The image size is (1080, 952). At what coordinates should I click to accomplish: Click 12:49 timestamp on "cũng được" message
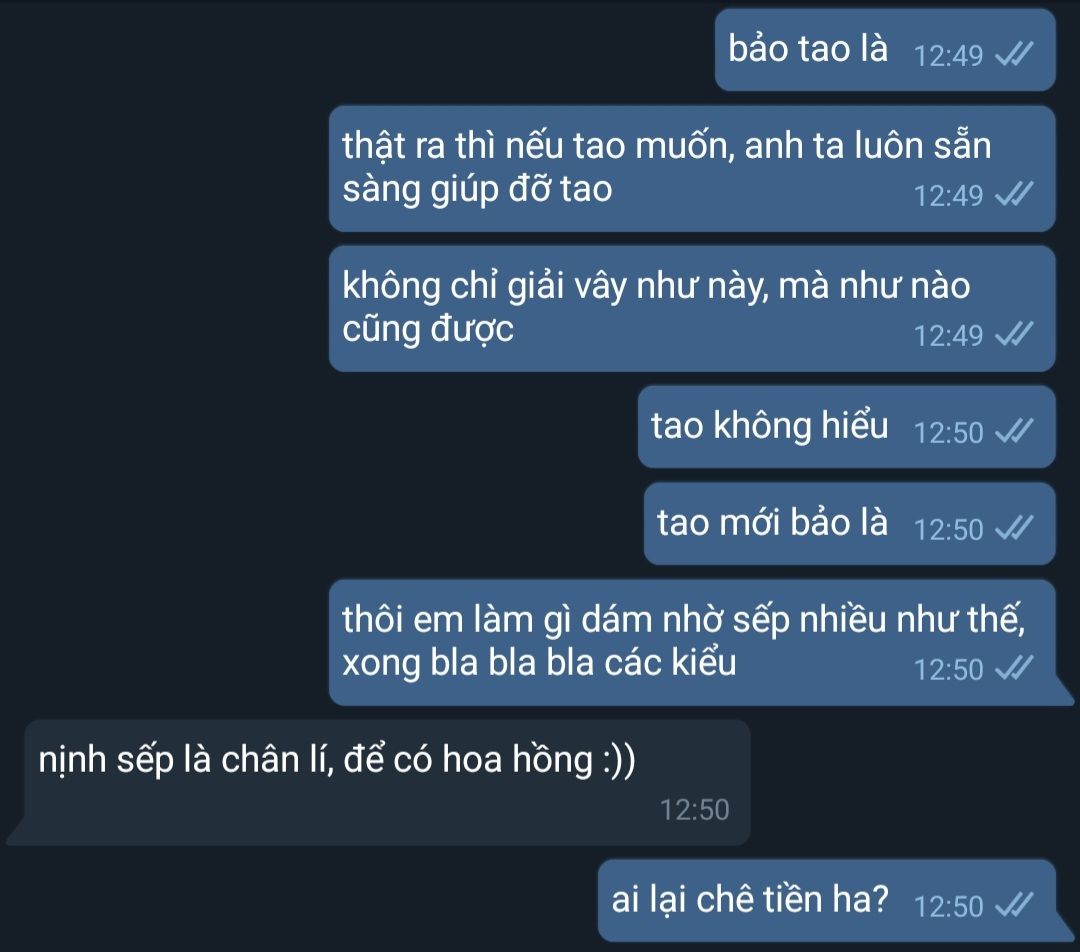pyautogui.click(x=948, y=336)
